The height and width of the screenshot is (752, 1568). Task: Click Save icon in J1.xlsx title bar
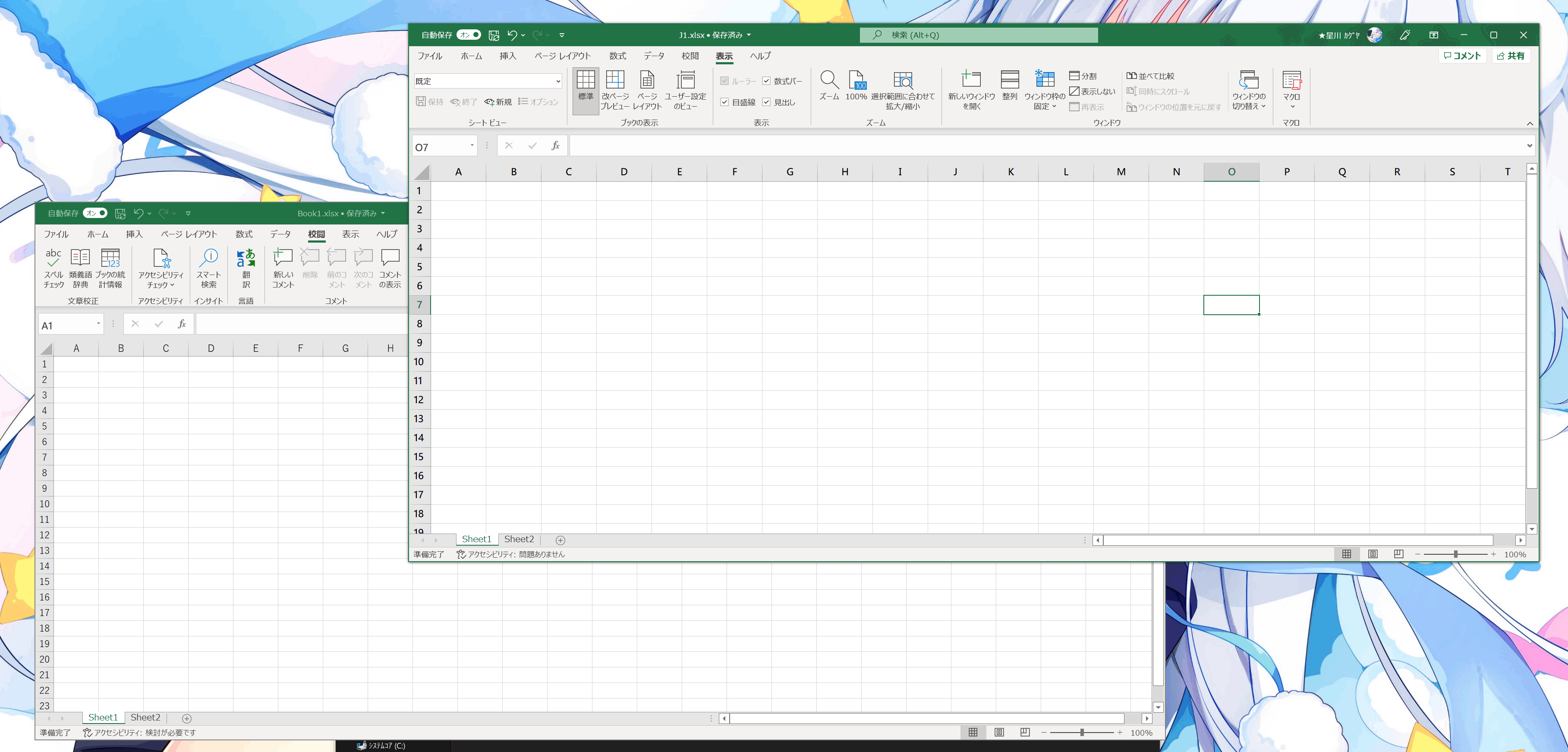[x=494, y=35]
